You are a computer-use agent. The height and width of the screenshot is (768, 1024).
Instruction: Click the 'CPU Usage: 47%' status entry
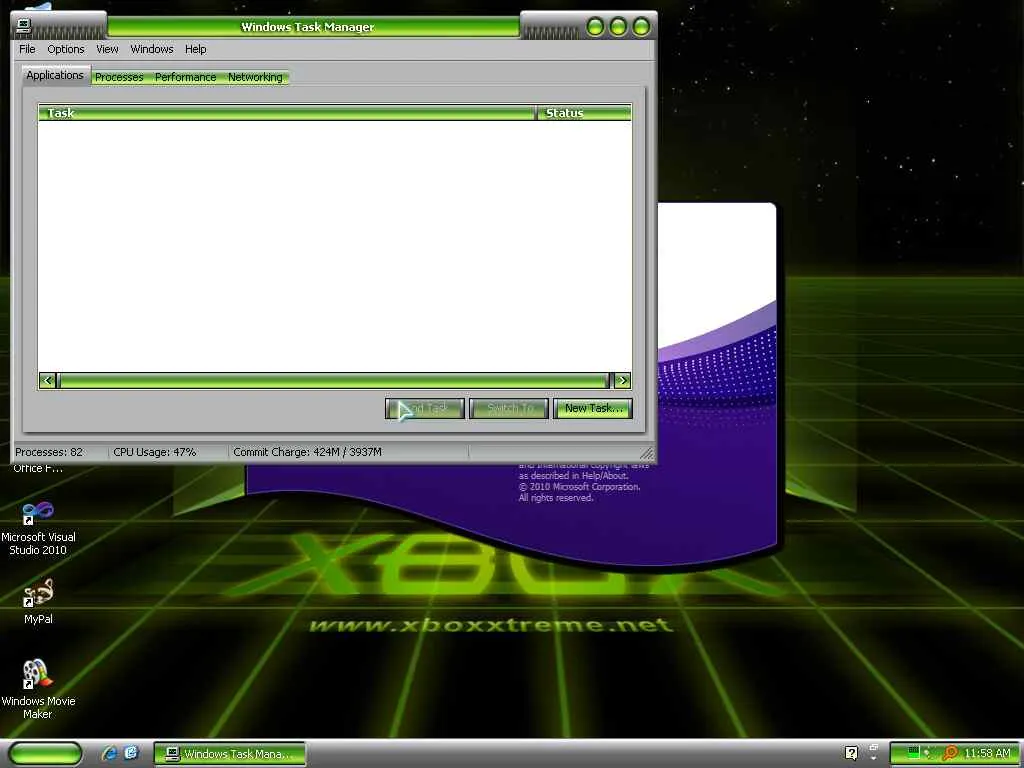155,452
